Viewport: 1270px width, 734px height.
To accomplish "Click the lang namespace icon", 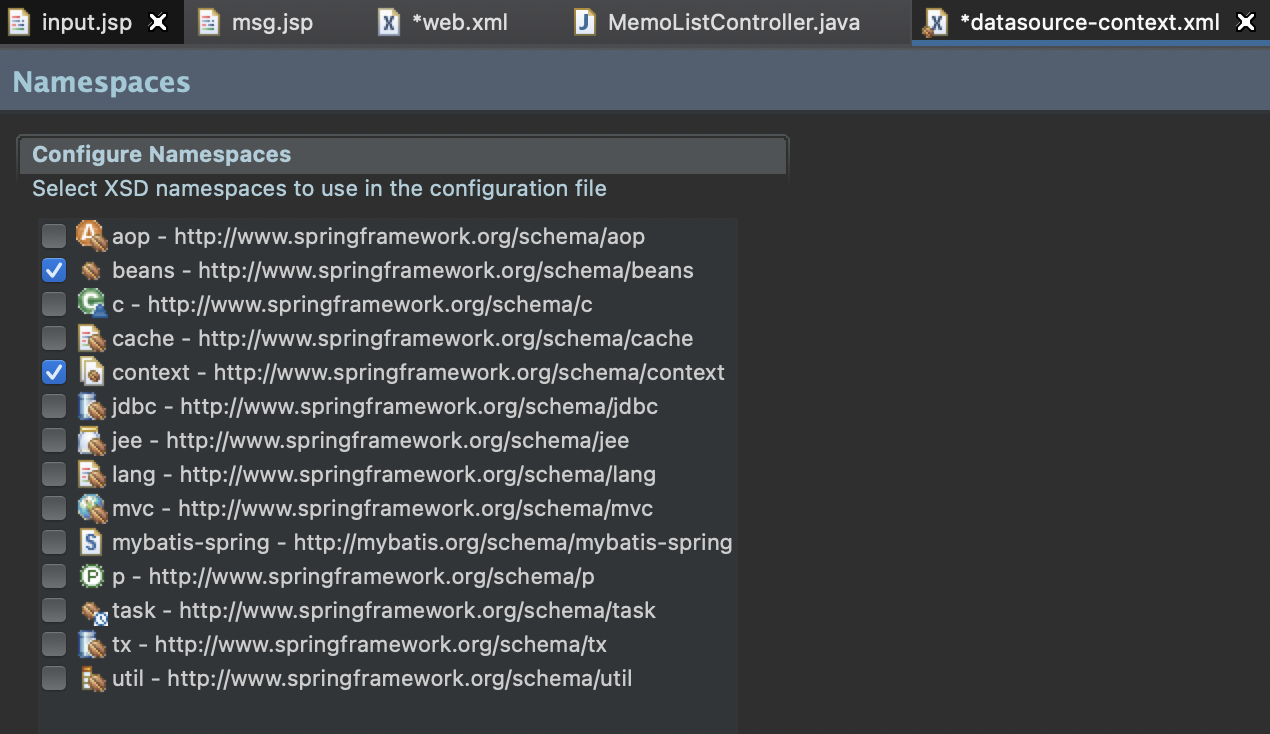I will tap(91, 474).
